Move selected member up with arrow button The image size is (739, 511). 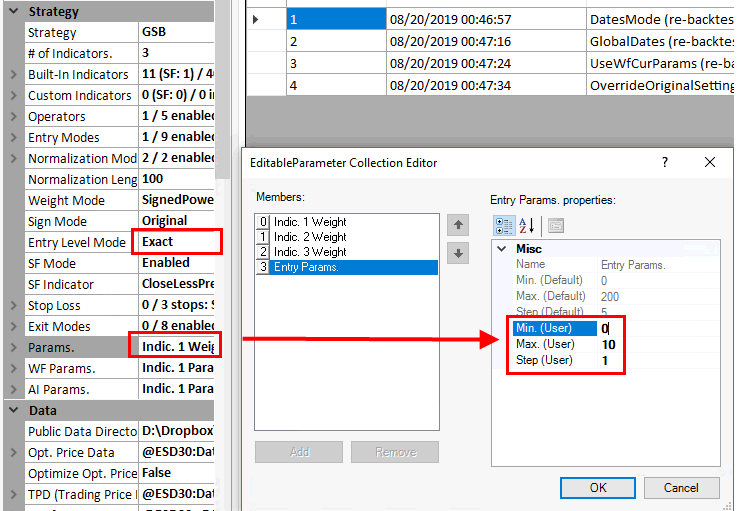click(x=458, y=225)
